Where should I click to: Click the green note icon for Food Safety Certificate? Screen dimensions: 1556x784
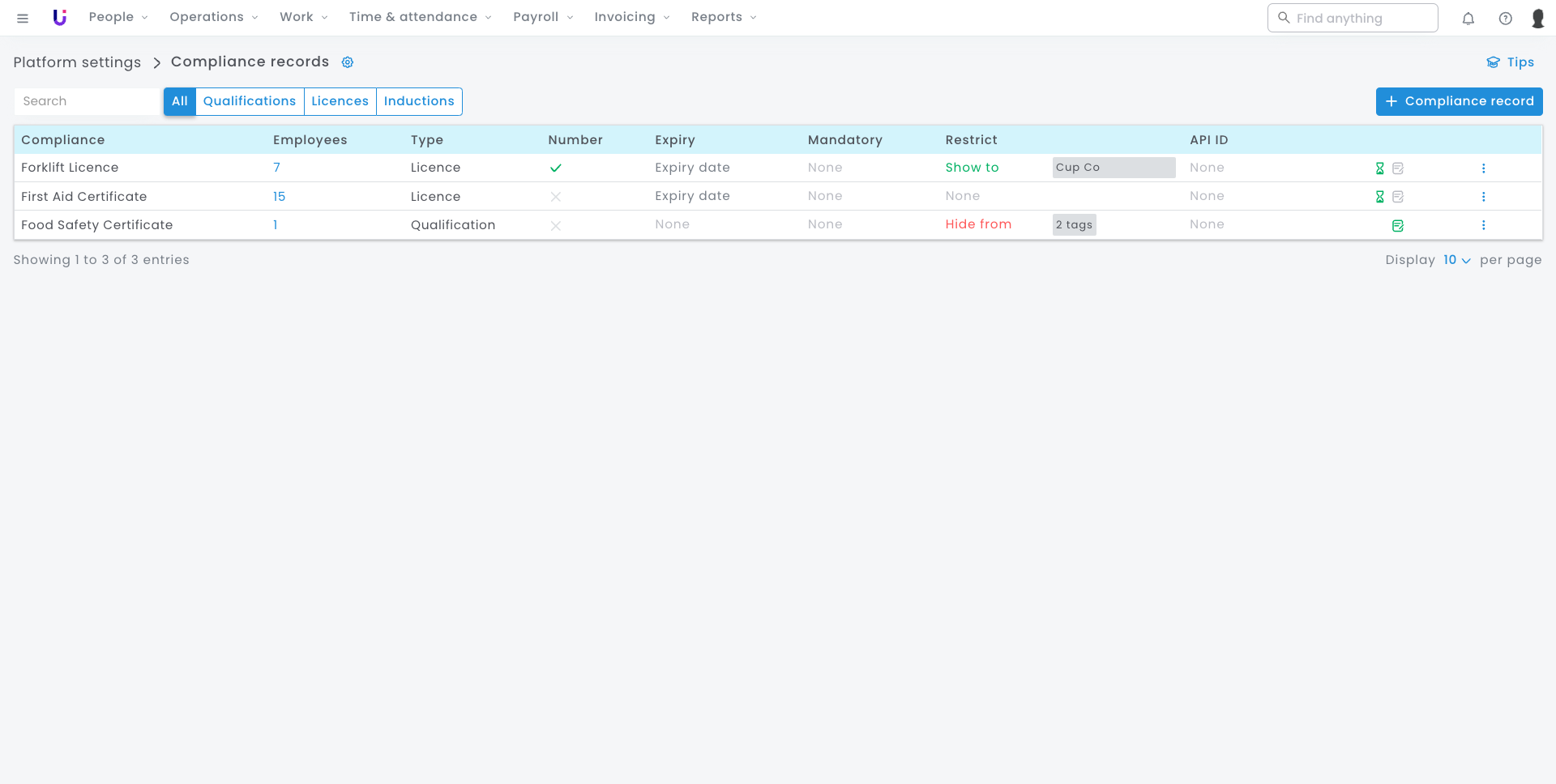coord(1397,226)
